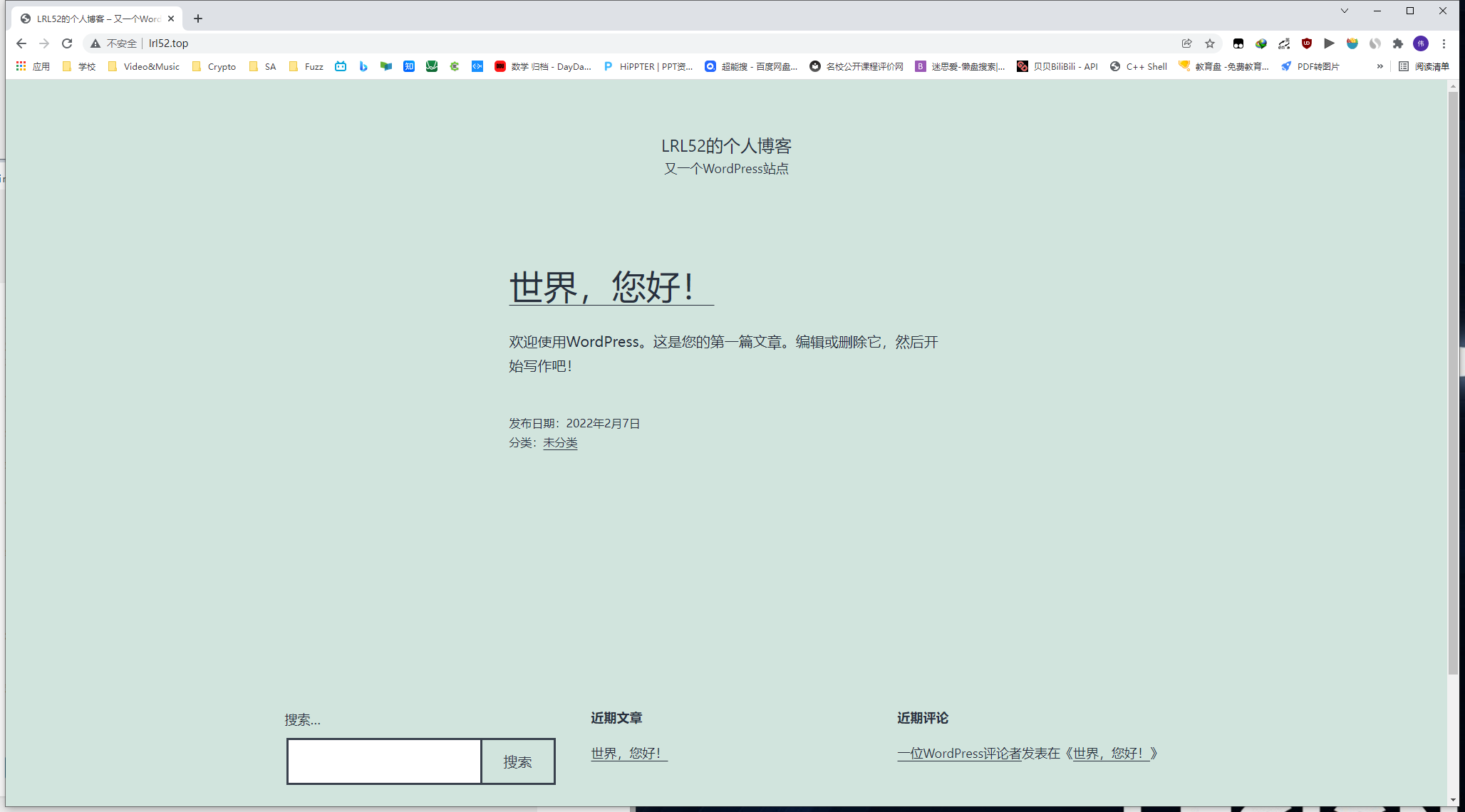1465x812 pixels.
Task: Open the 未分类 category link
Action: [560, 443]
